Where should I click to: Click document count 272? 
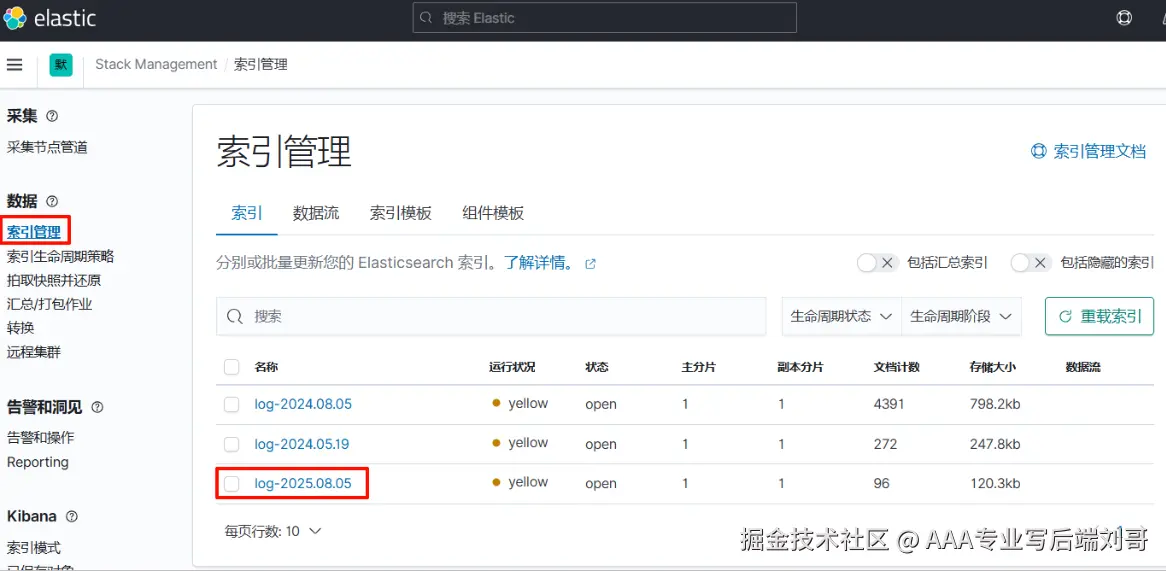pos(885,444)
